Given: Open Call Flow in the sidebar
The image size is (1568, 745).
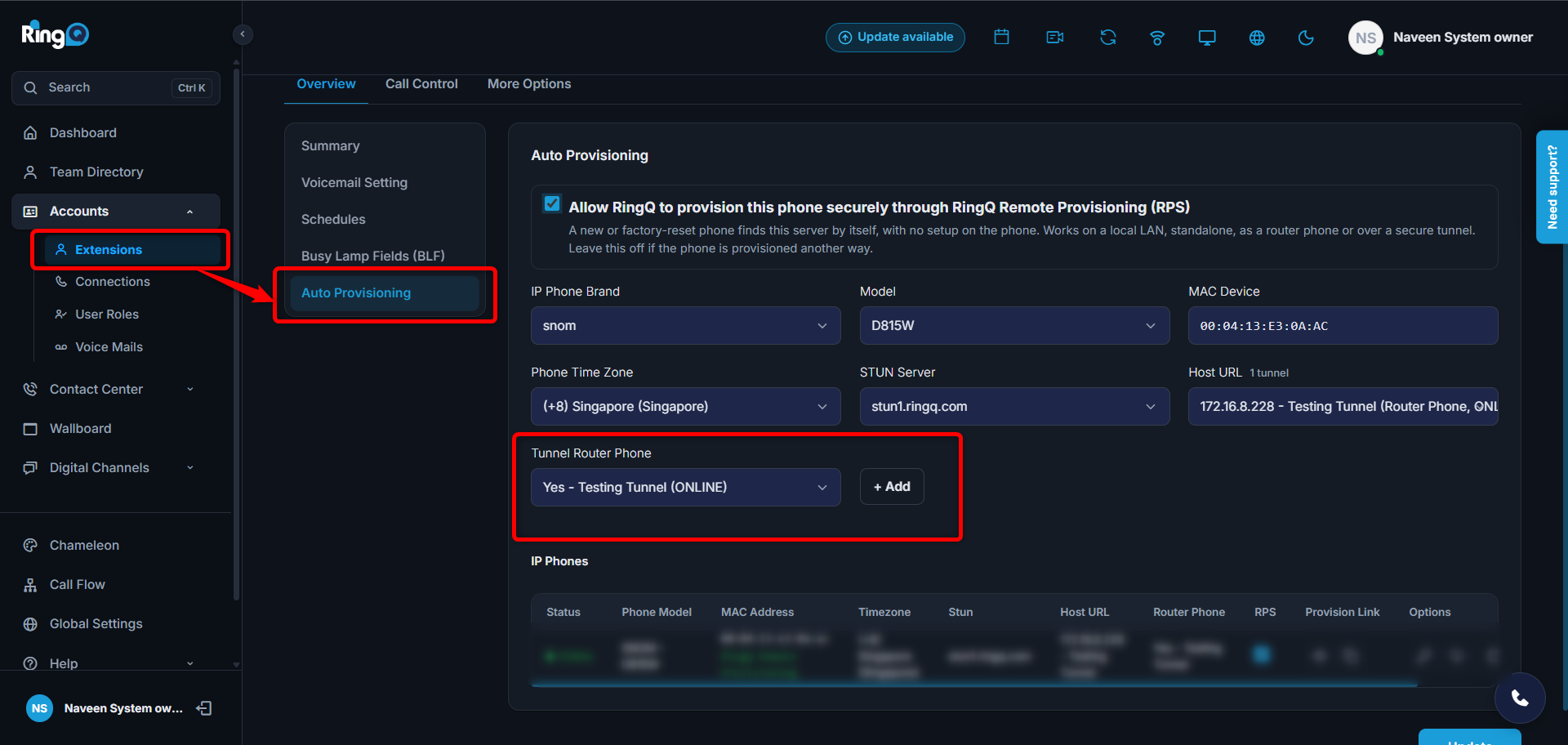Looking at the screenshot, I should click(116, 584).
